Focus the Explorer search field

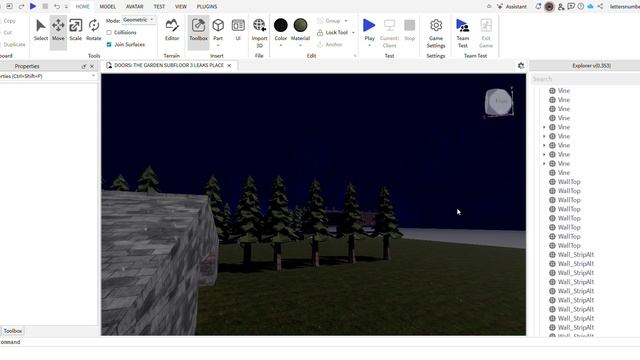[x=586, y=79]
